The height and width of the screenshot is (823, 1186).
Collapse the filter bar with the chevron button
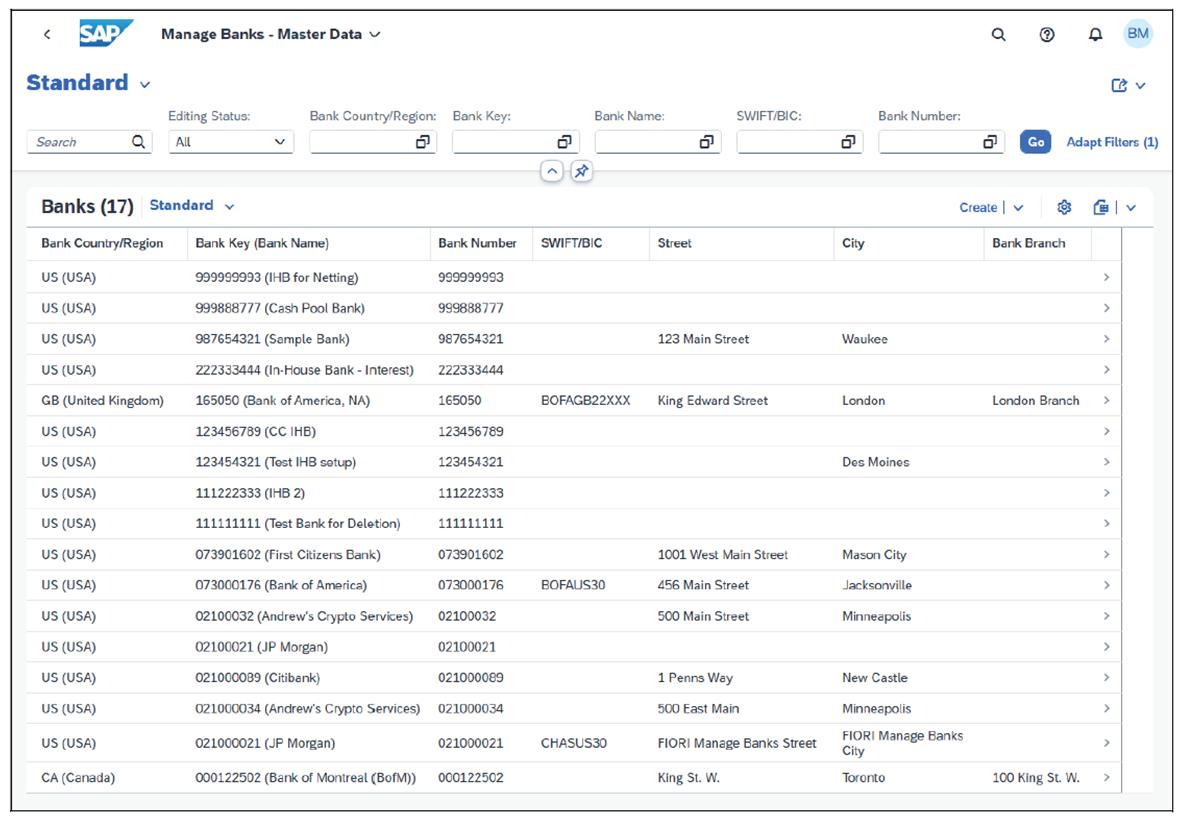point(552,171)
